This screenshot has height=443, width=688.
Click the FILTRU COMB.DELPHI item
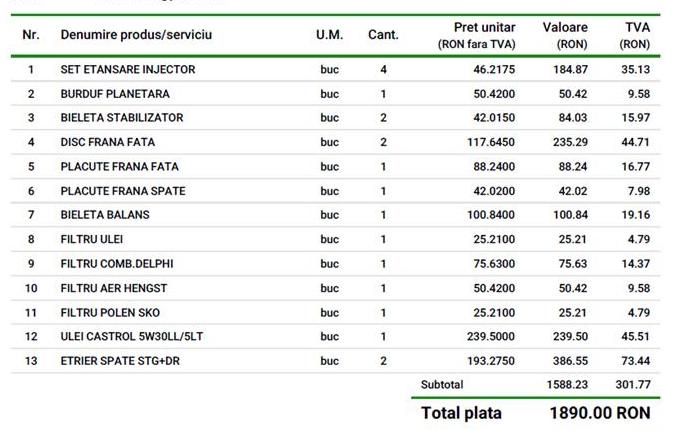(x=114, y=264)
